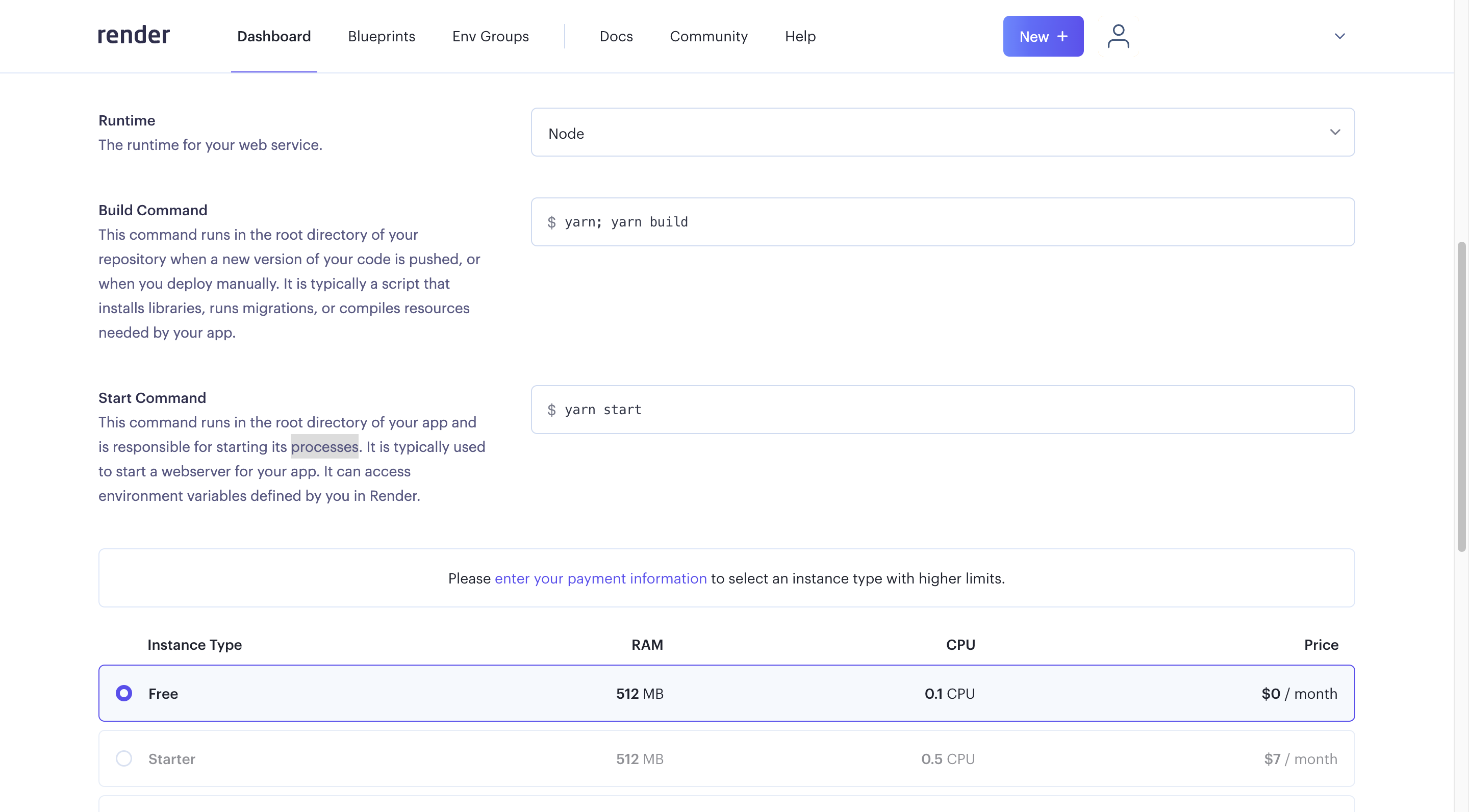The height and width of the screenshot is (812, 1469).
Task: Switch to the Env Groups tab
Action: [x=490, y=36]
